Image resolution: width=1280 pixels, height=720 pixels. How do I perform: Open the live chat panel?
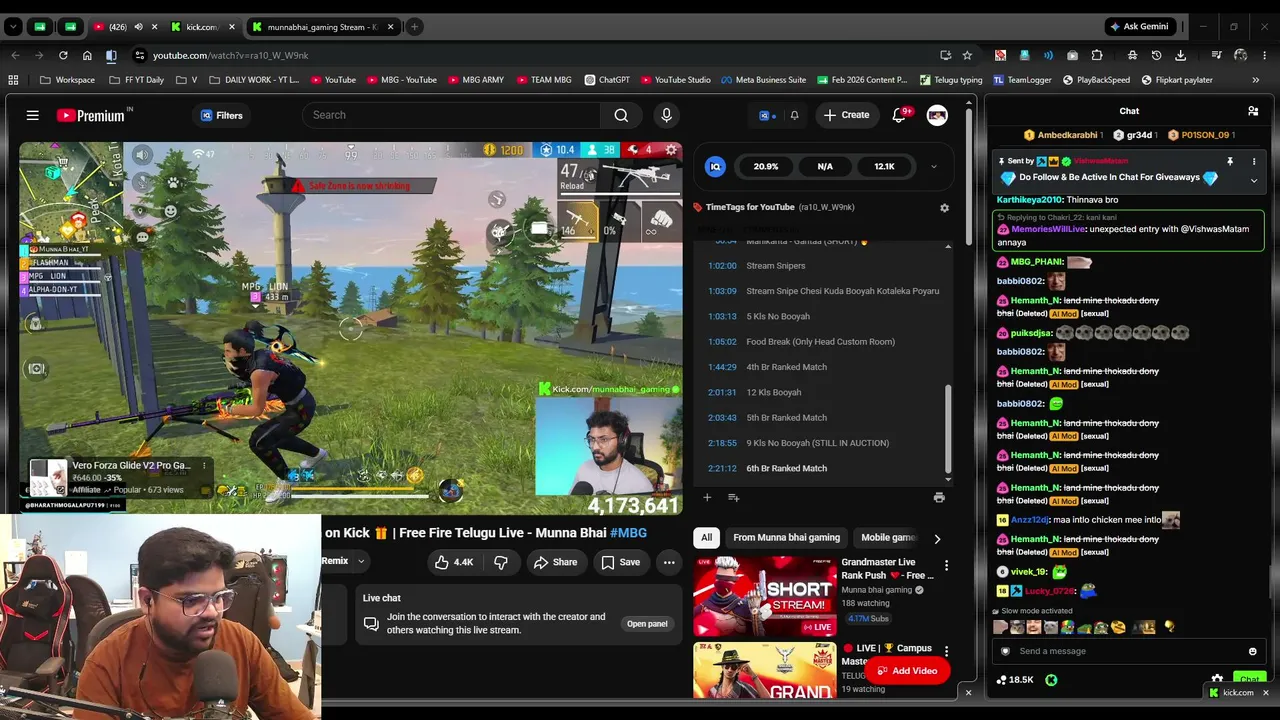(647, 624)
